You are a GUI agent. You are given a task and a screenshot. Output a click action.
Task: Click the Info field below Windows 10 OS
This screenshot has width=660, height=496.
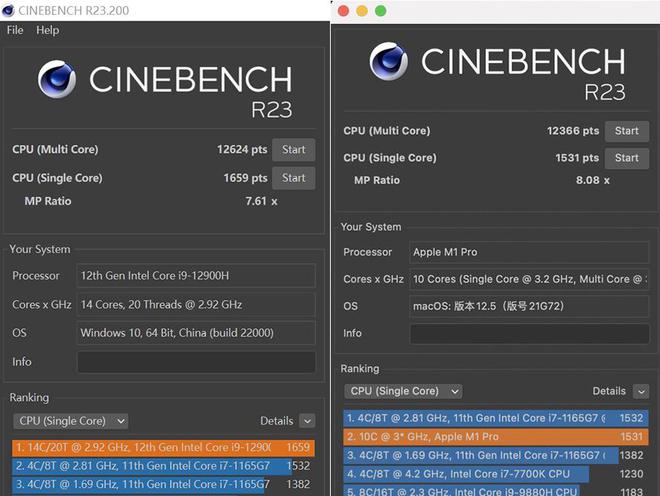196,362
